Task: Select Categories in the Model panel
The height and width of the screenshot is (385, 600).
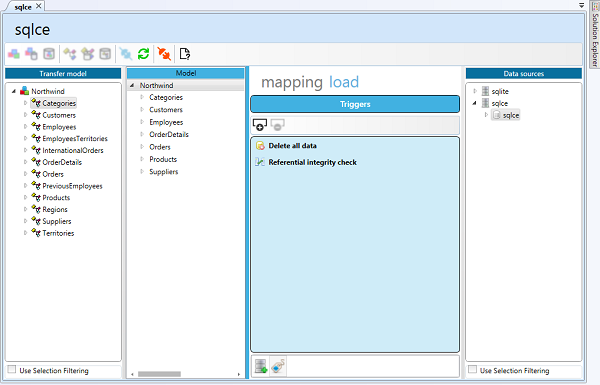Action: 166,98
